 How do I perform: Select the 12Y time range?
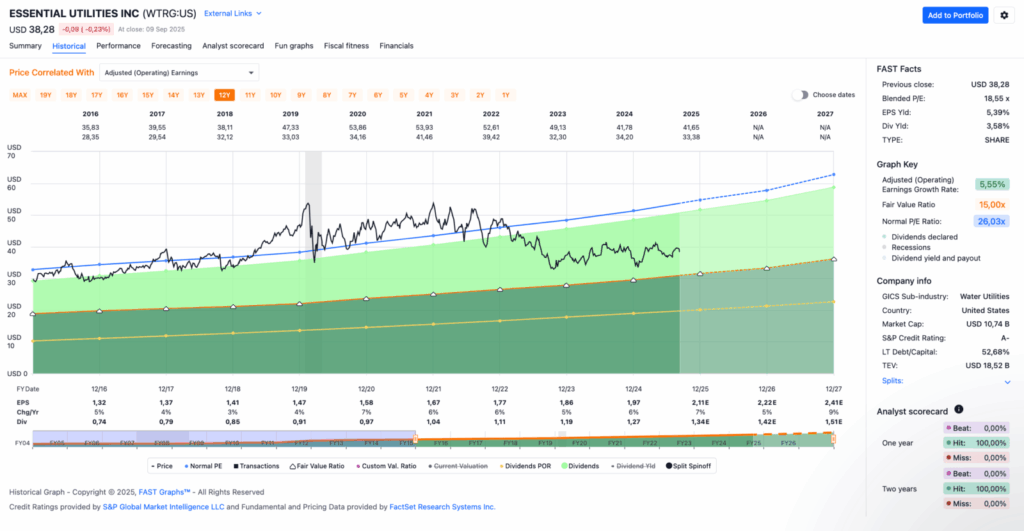[224, 95]
